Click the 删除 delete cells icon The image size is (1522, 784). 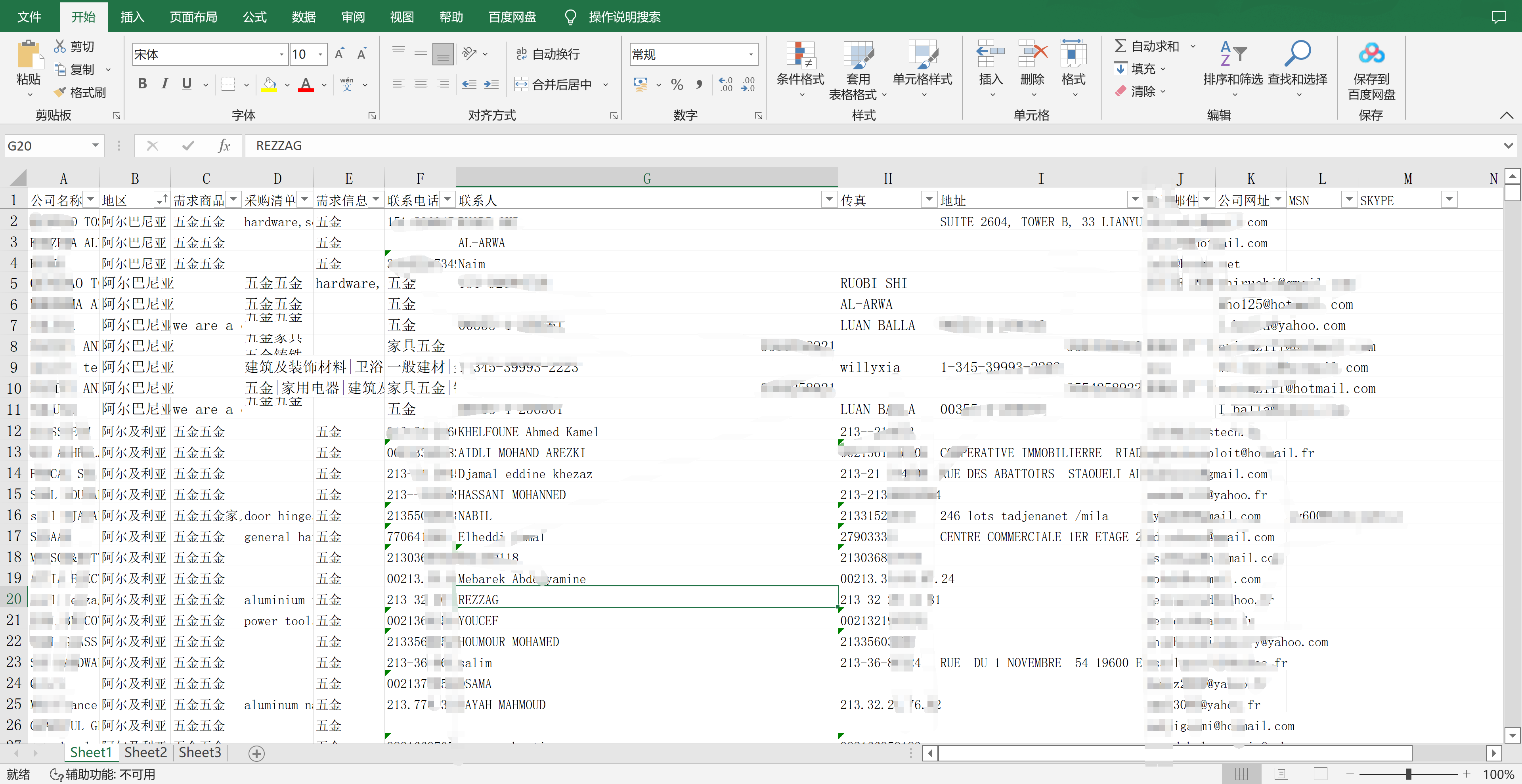coord(1032,54)
